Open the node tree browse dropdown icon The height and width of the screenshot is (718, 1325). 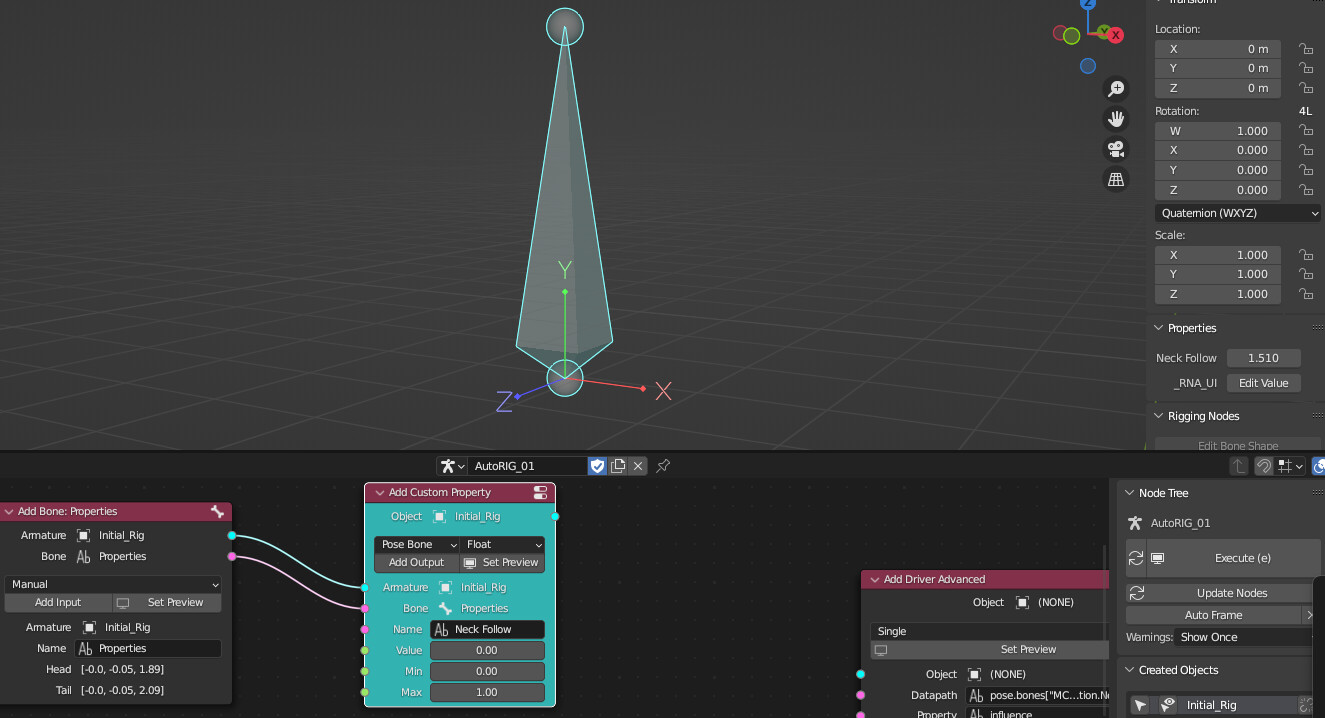[x=452, y=466]
